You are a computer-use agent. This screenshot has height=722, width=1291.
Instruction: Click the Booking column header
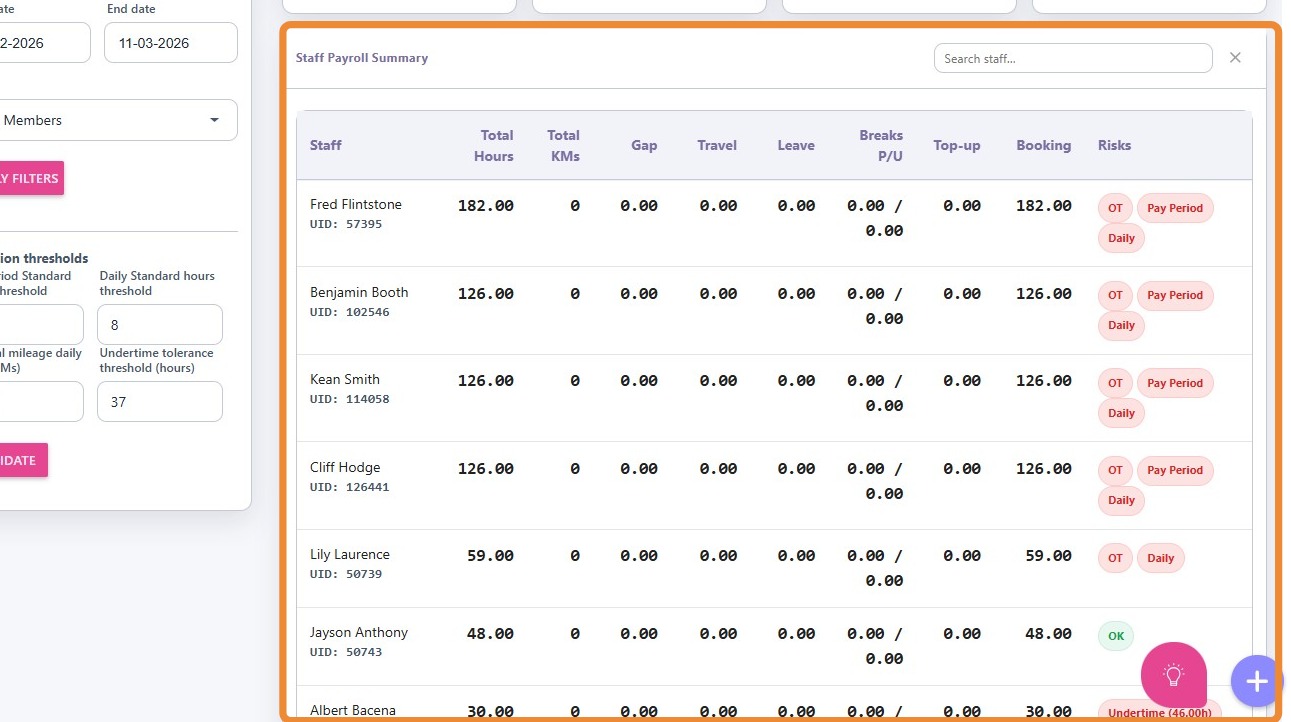[1043, 145]
